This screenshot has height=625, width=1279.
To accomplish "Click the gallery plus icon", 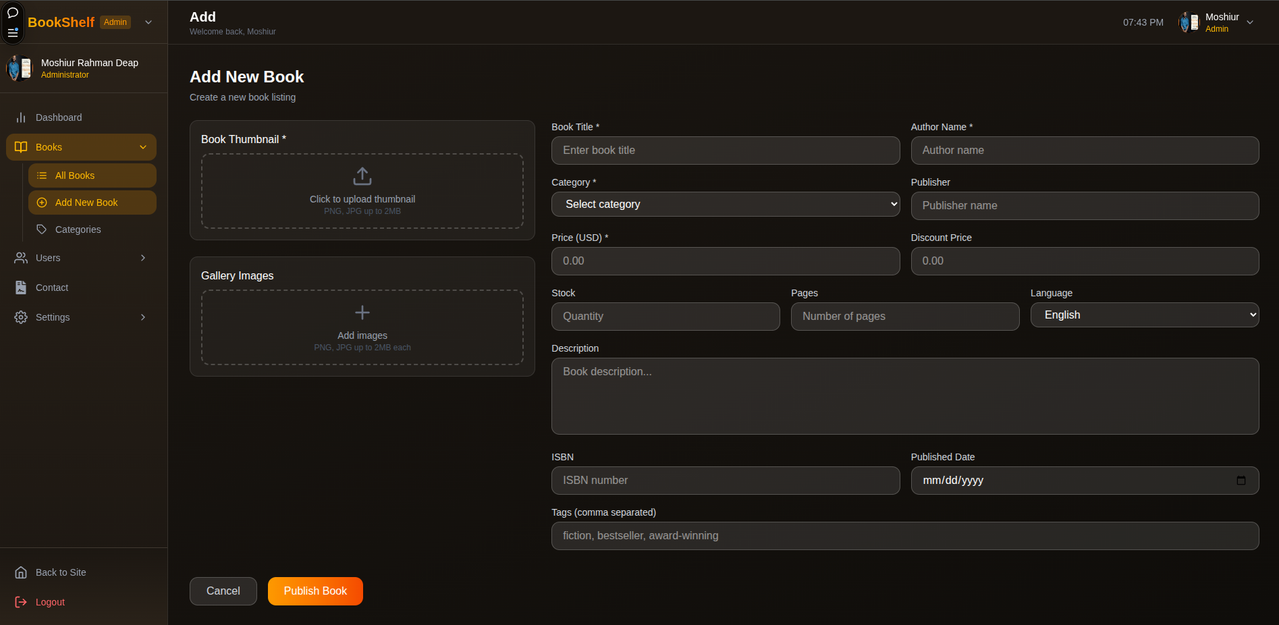I will [x=362, y=313].
